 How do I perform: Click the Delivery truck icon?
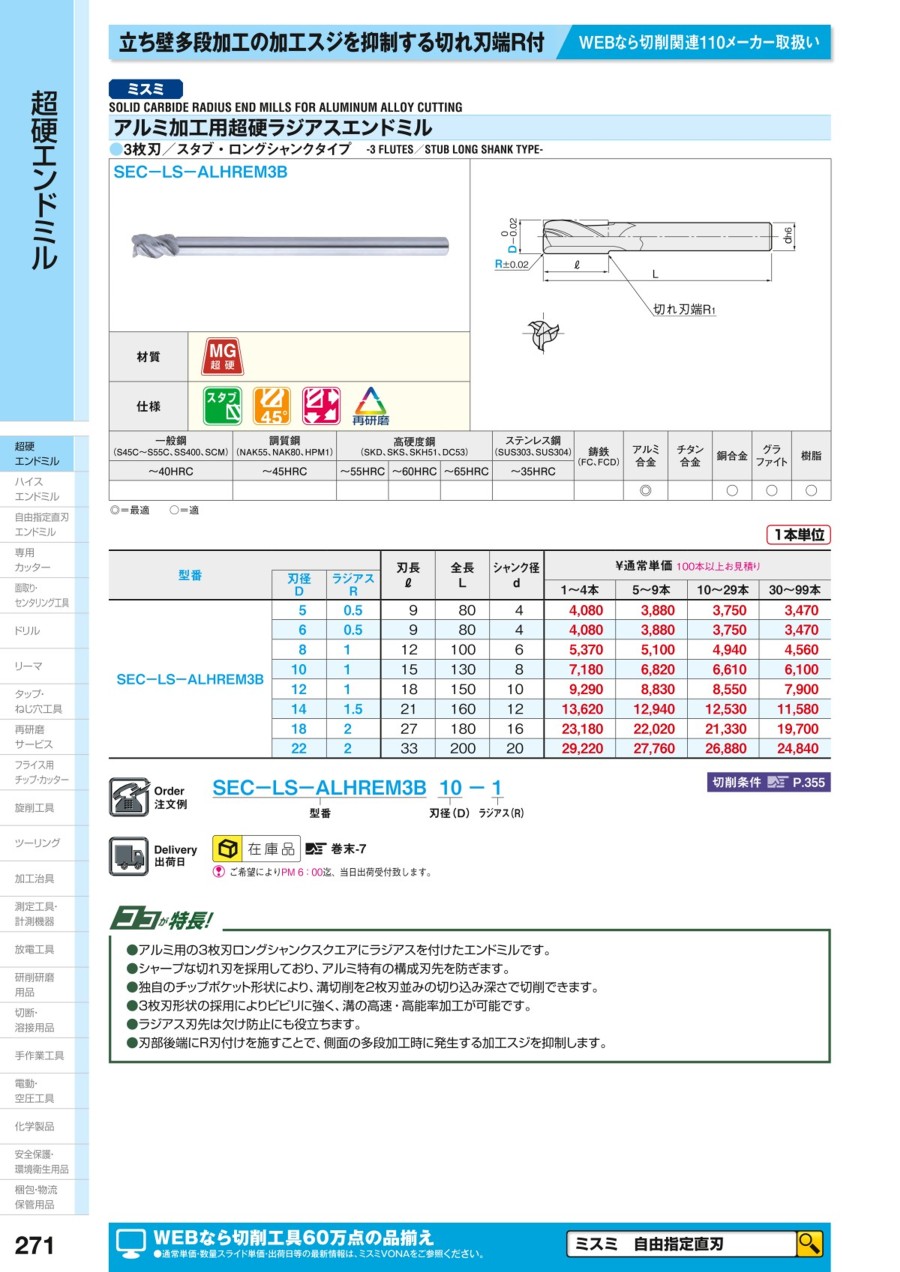[x=127, y=856]
